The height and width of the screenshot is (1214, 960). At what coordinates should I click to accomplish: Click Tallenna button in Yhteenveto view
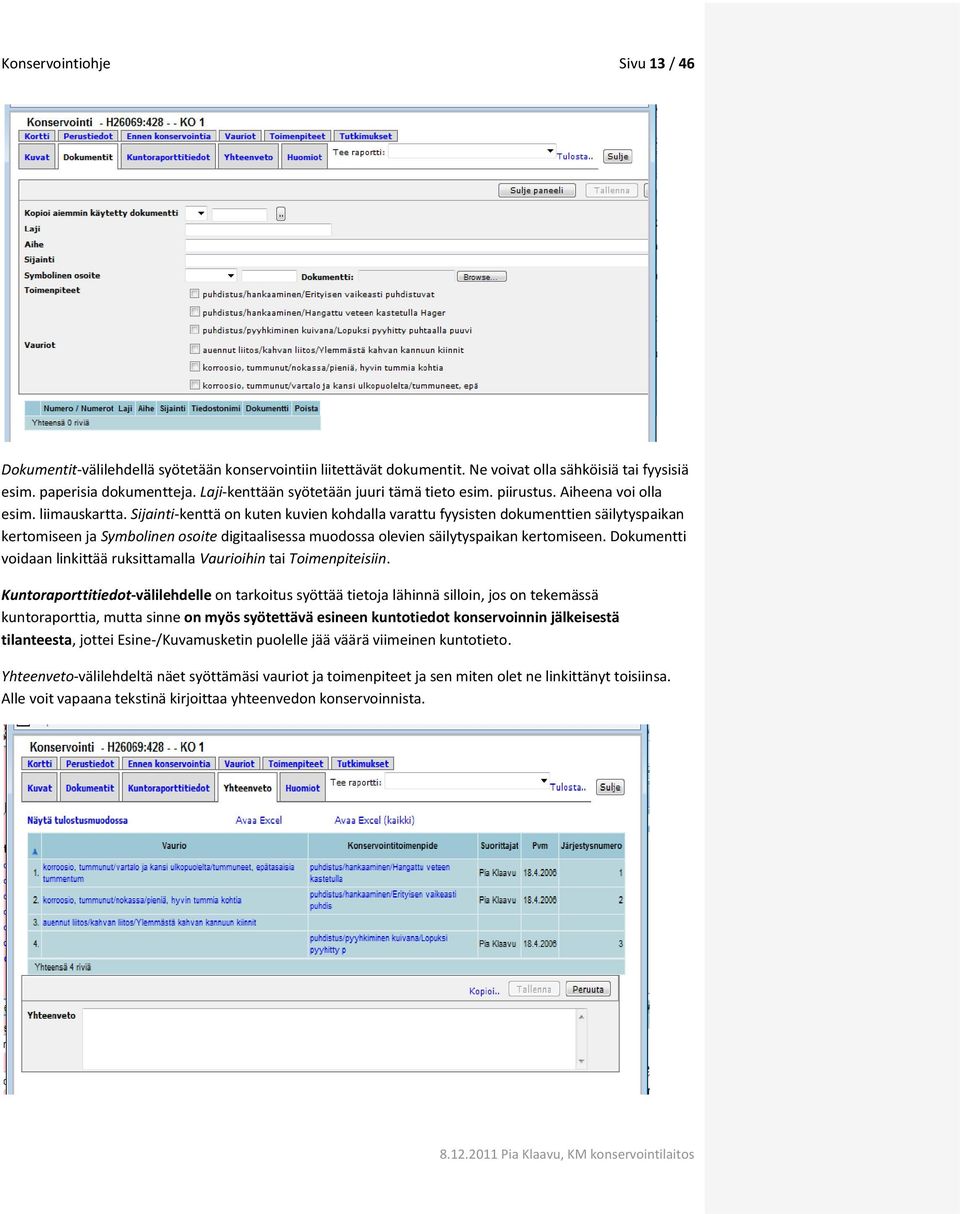coord(534,989)
